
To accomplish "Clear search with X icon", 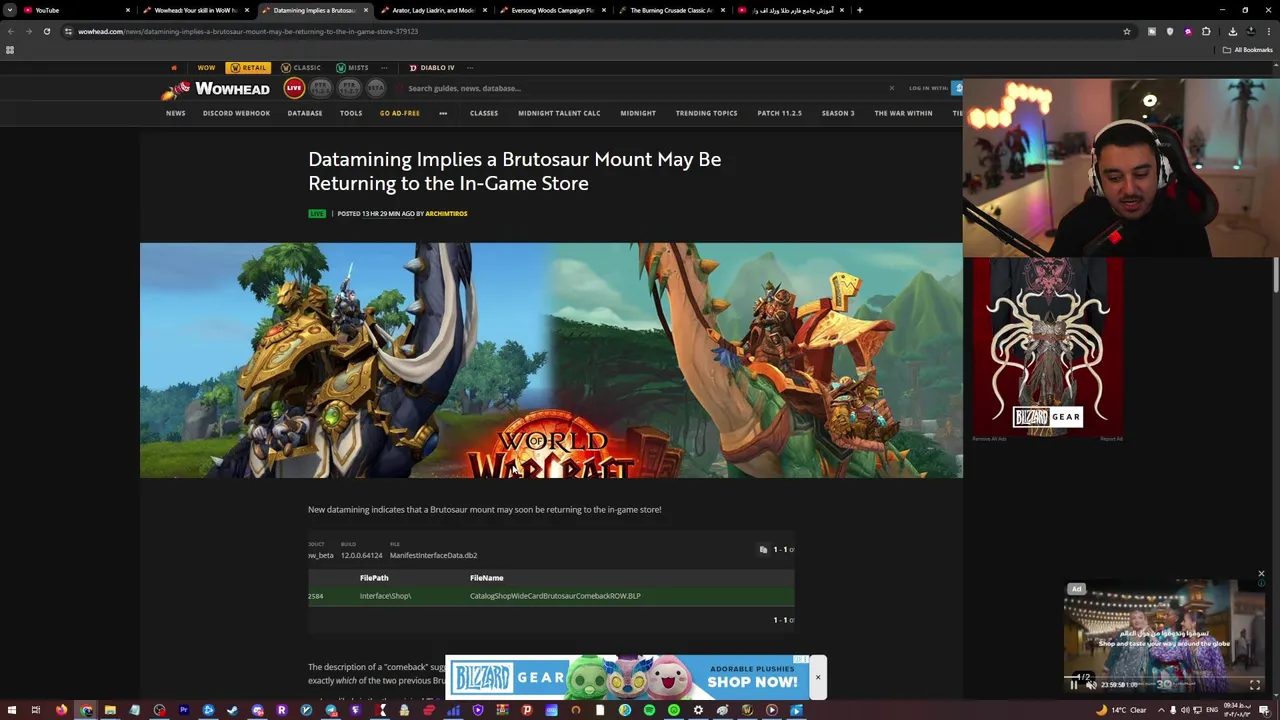I will click(892, 88).
